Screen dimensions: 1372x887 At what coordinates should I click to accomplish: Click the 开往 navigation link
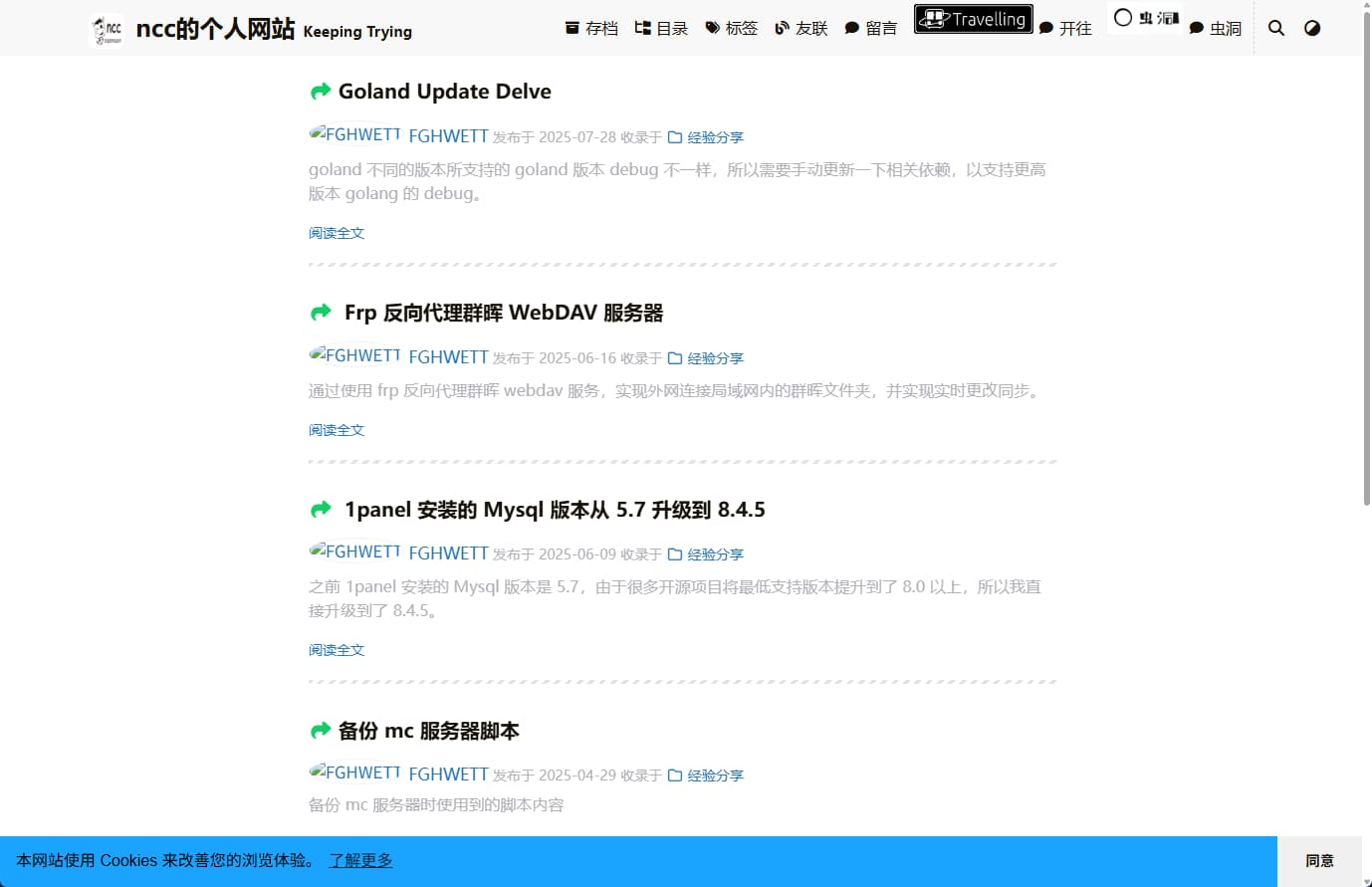point(1066,28)
